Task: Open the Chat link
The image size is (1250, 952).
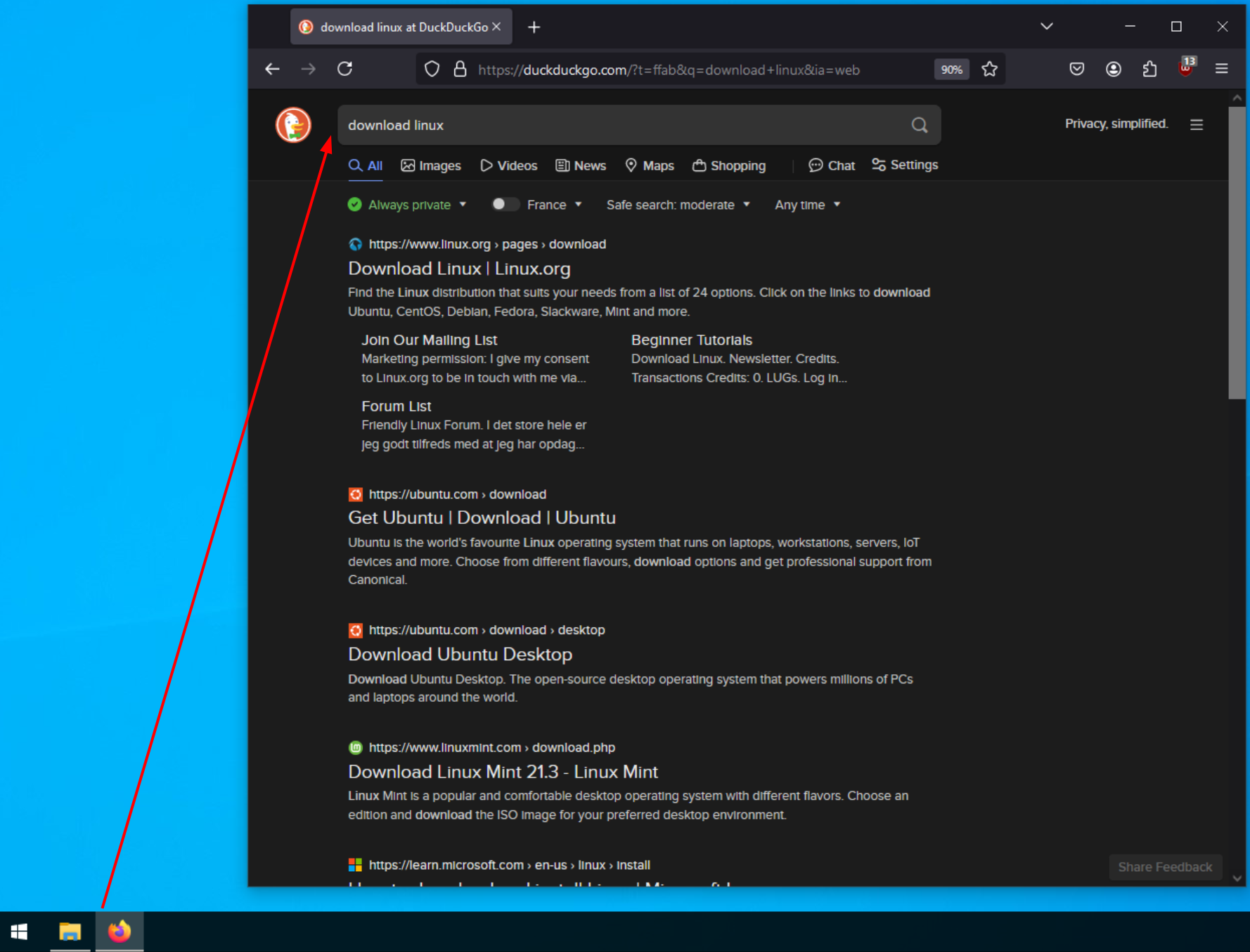Action: click(x=832, y=166)
